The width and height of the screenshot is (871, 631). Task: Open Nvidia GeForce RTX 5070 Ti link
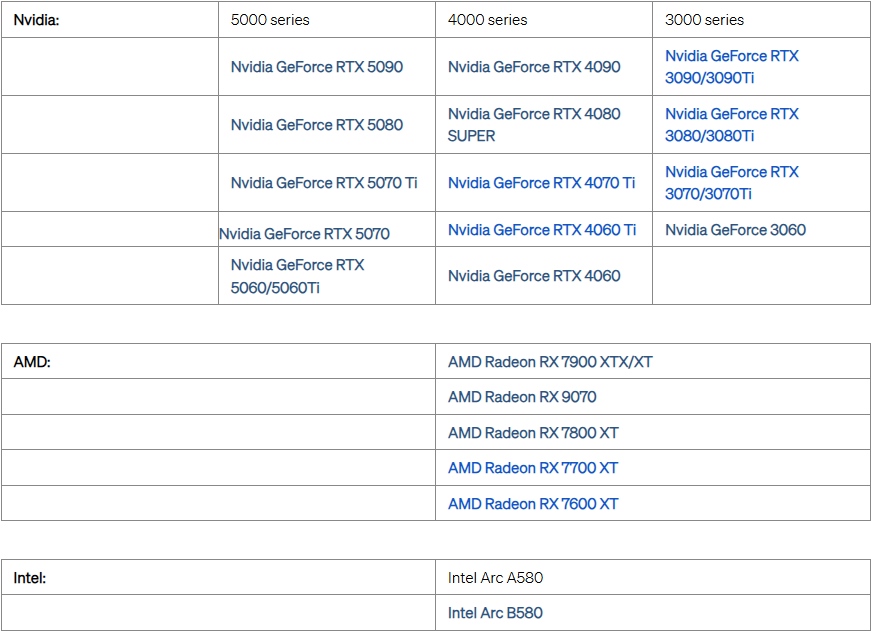click(x=324, y=183)
